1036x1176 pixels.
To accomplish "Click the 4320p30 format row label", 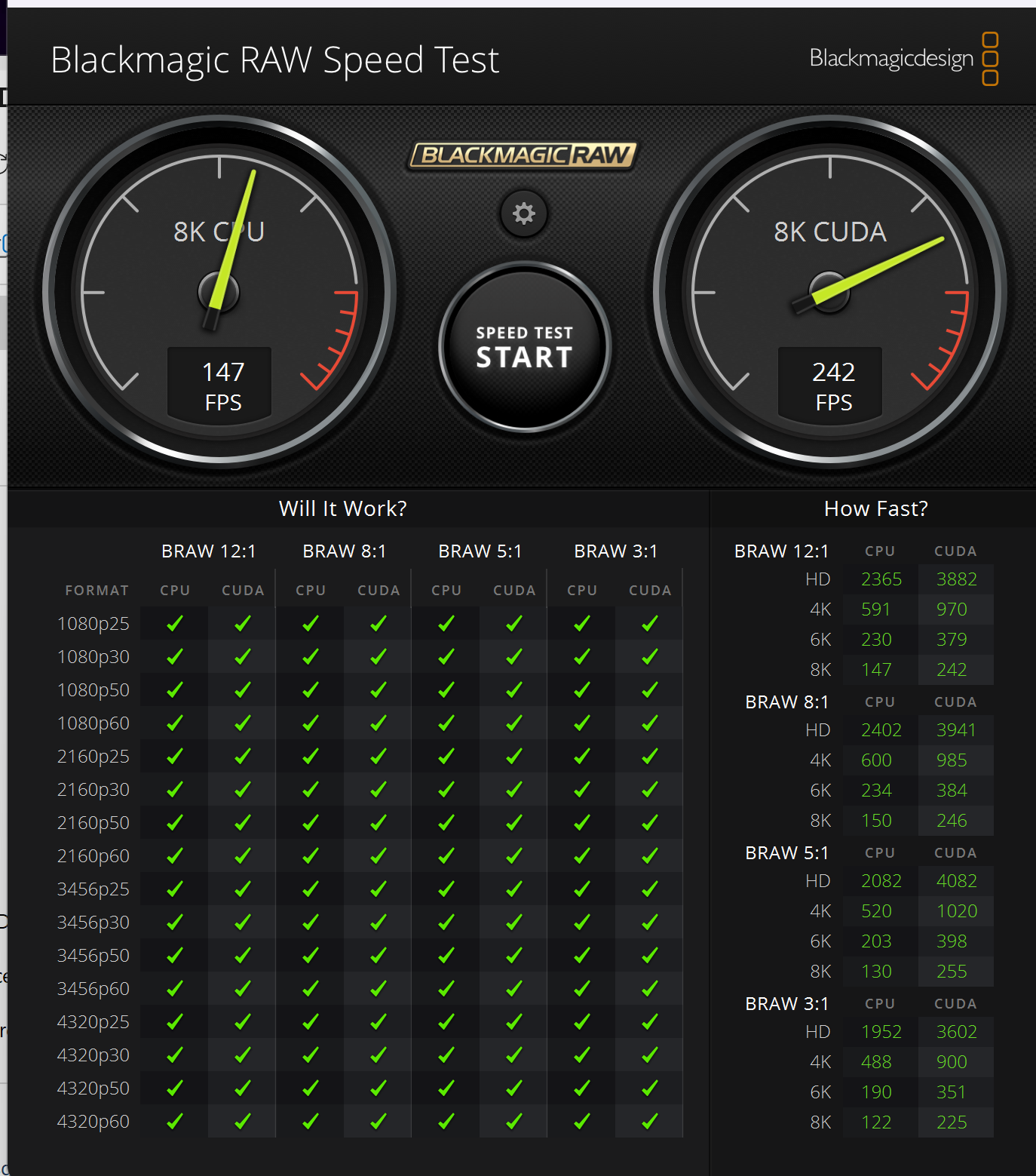I will (x=93, y=1055).
